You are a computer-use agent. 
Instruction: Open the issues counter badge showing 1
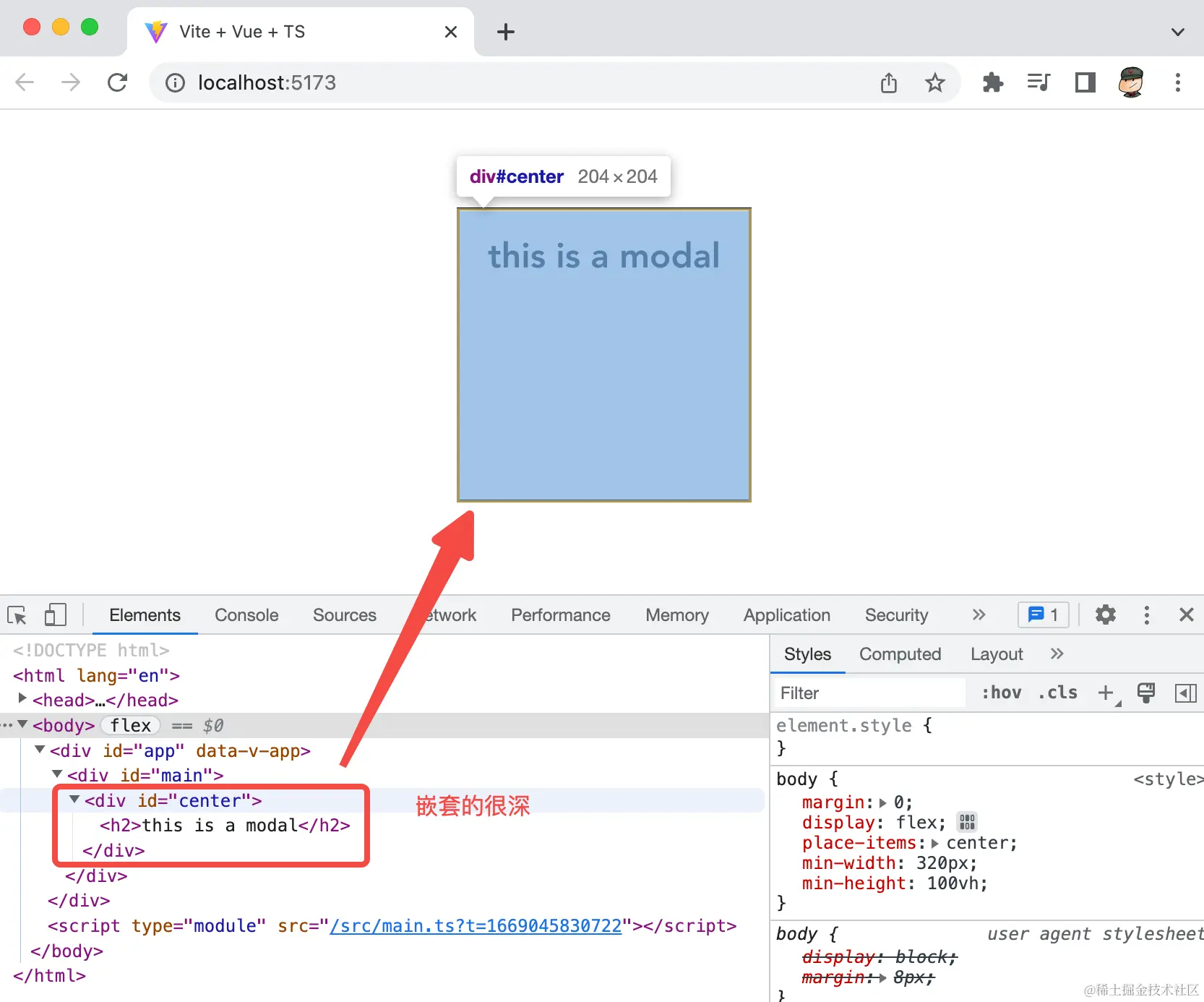(x=1044, y=615)
